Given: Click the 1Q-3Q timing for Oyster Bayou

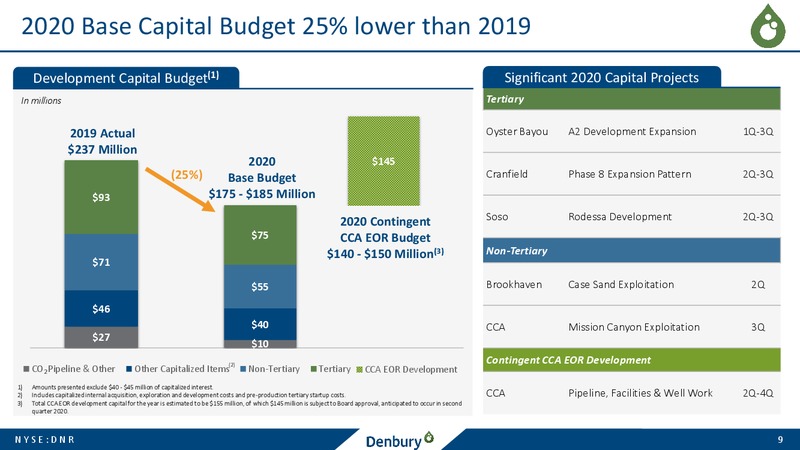Looking at the screenshot, I should coord(758,132).
